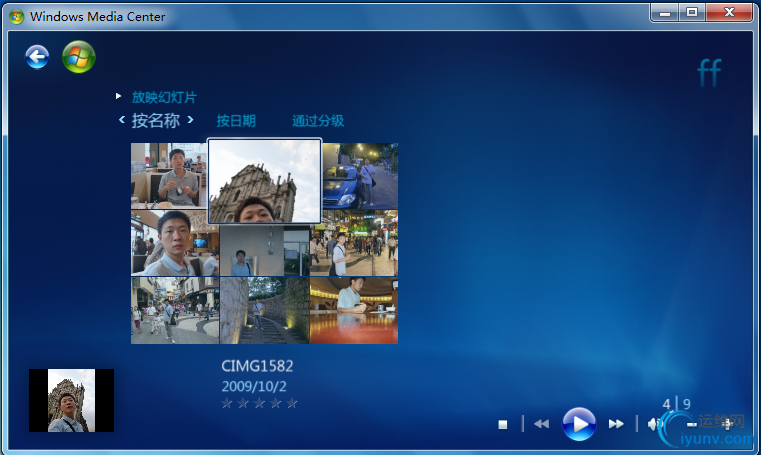
Task: Mute audio with the speaker icon
Action: 654,424
